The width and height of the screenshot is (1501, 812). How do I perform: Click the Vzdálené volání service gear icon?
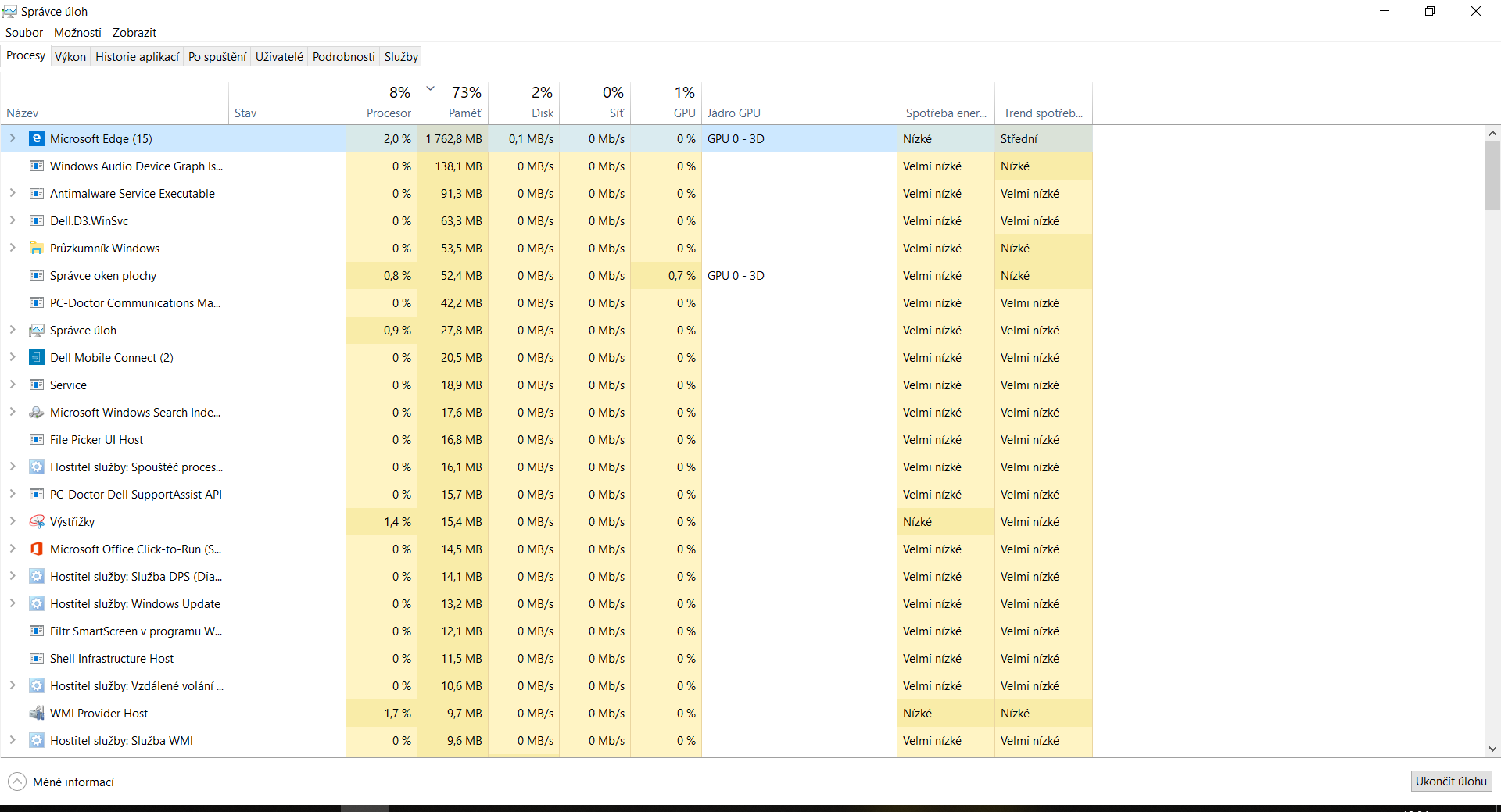click(36, 686)
